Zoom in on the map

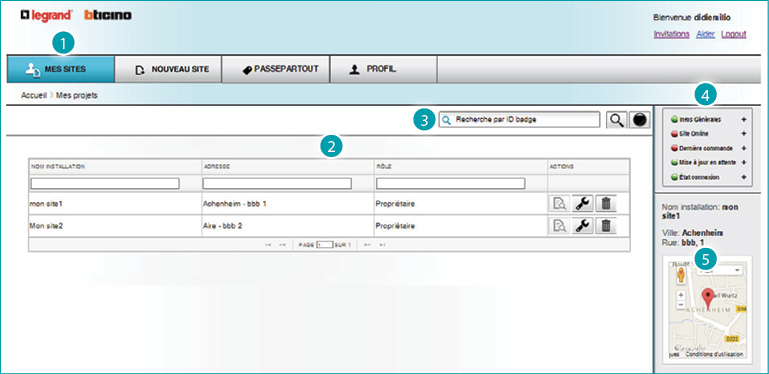point(680,296)
